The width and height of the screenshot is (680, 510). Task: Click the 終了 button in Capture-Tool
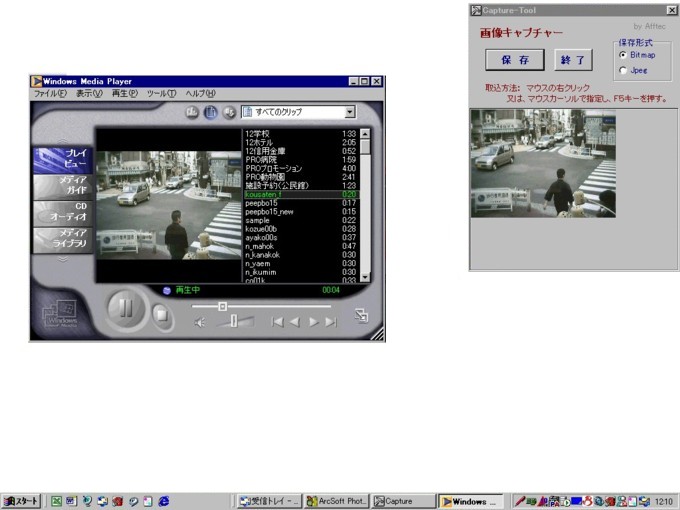pyautogui.click(x=573, y=60)
